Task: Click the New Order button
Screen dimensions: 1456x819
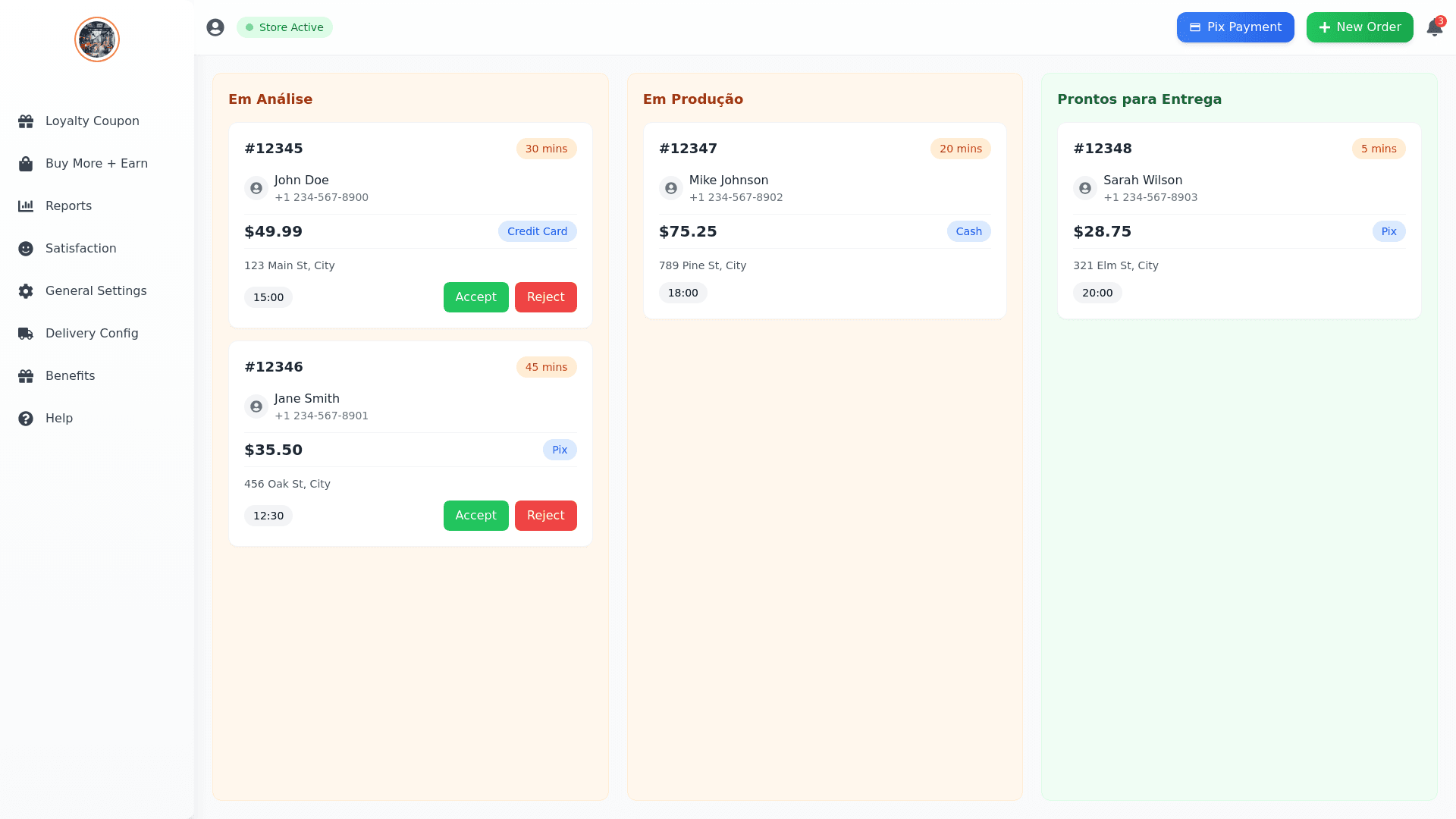Action: (1359, 27)
